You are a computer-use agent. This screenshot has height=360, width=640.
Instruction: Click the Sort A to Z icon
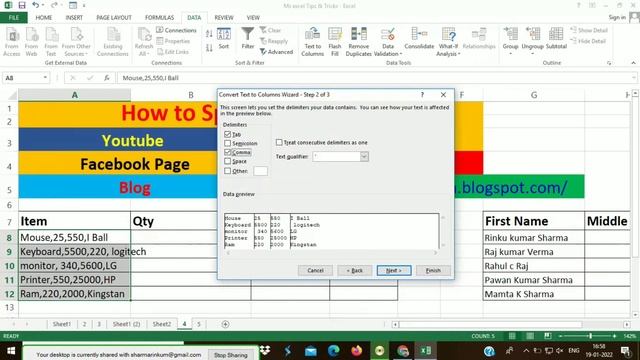(x=209, y=34)
